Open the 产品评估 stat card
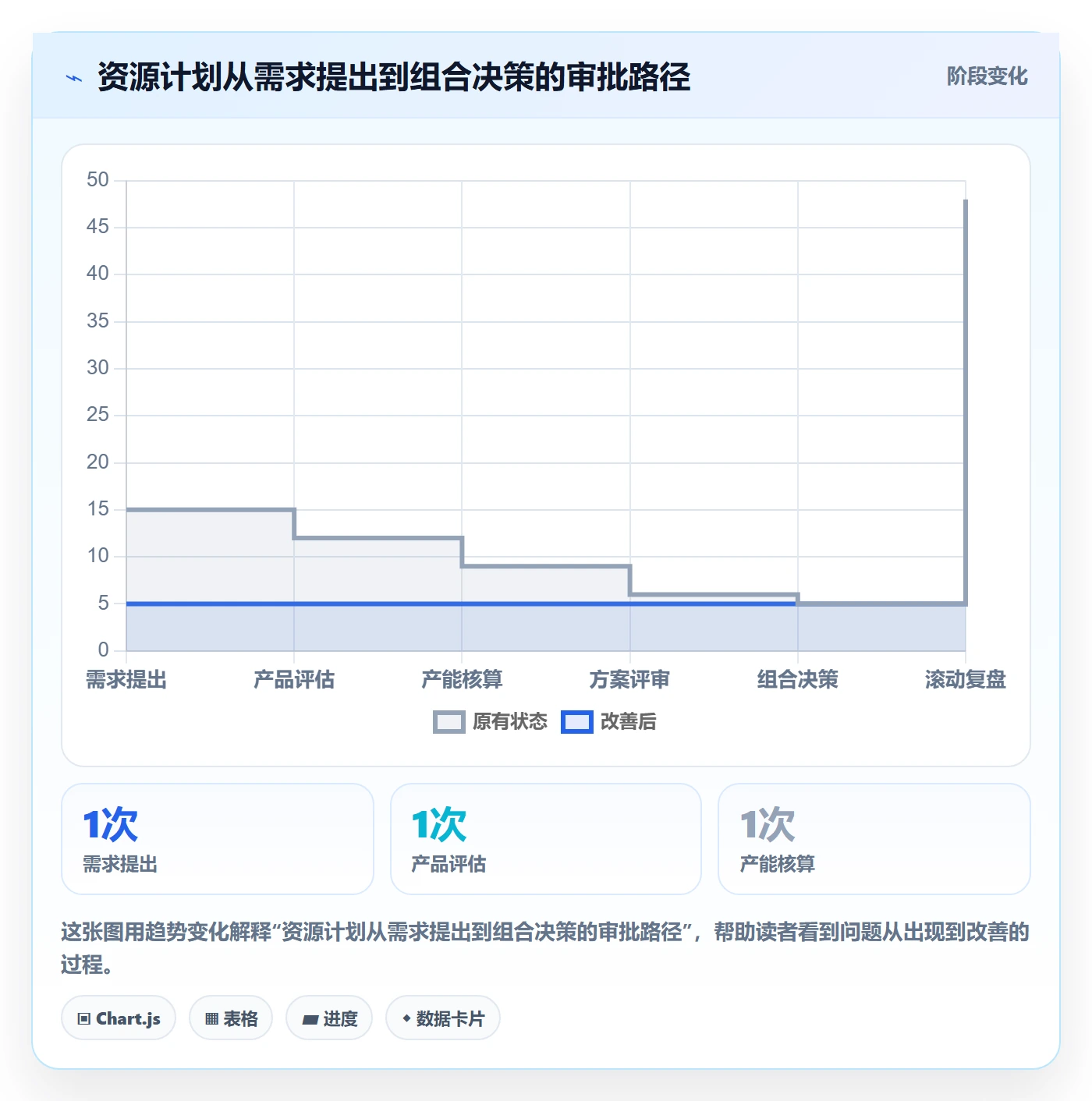Screen dimensions: 1092x1101 546,839
